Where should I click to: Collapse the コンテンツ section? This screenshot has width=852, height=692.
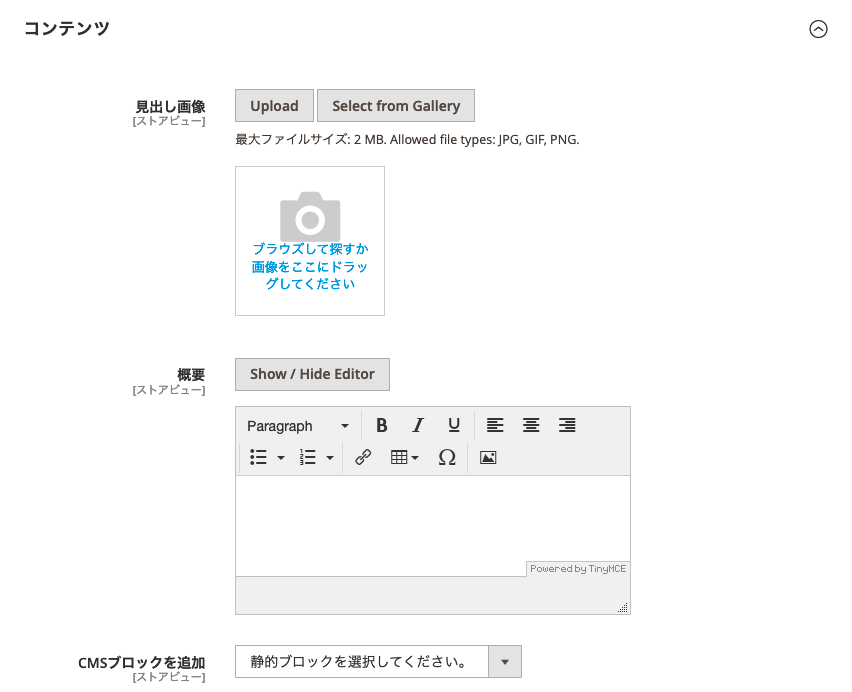(819, 30)
